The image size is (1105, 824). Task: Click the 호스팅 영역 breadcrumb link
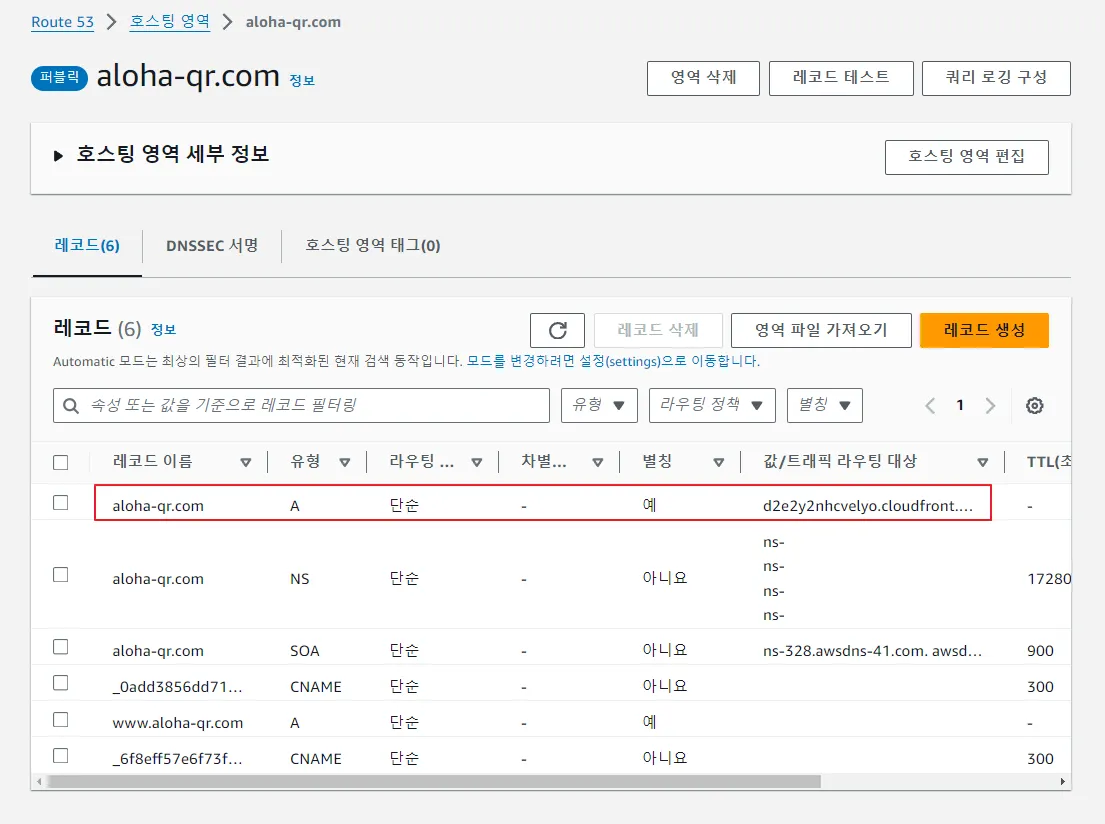[x=170, y=22]
